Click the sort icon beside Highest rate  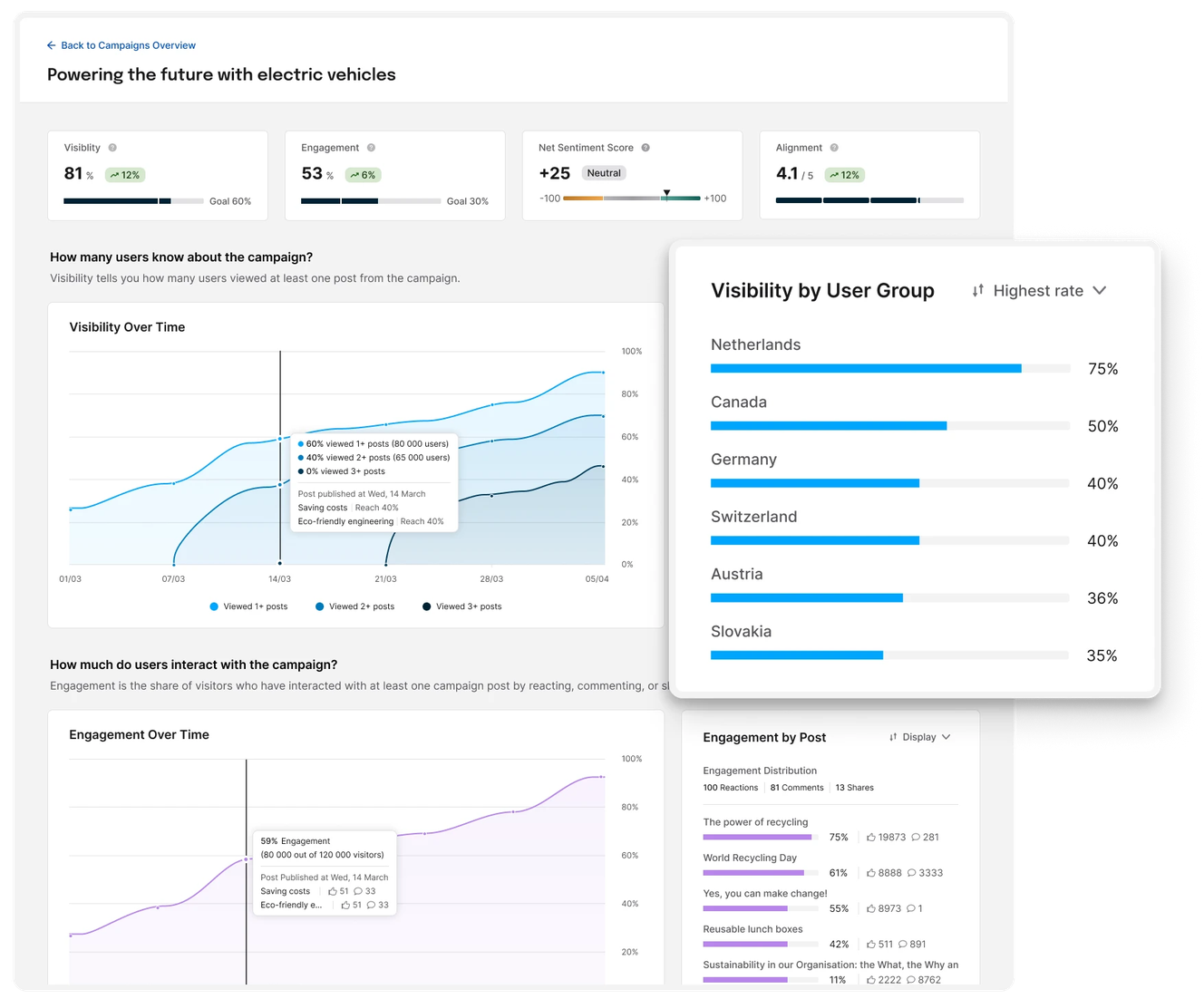tap(977, 290)
